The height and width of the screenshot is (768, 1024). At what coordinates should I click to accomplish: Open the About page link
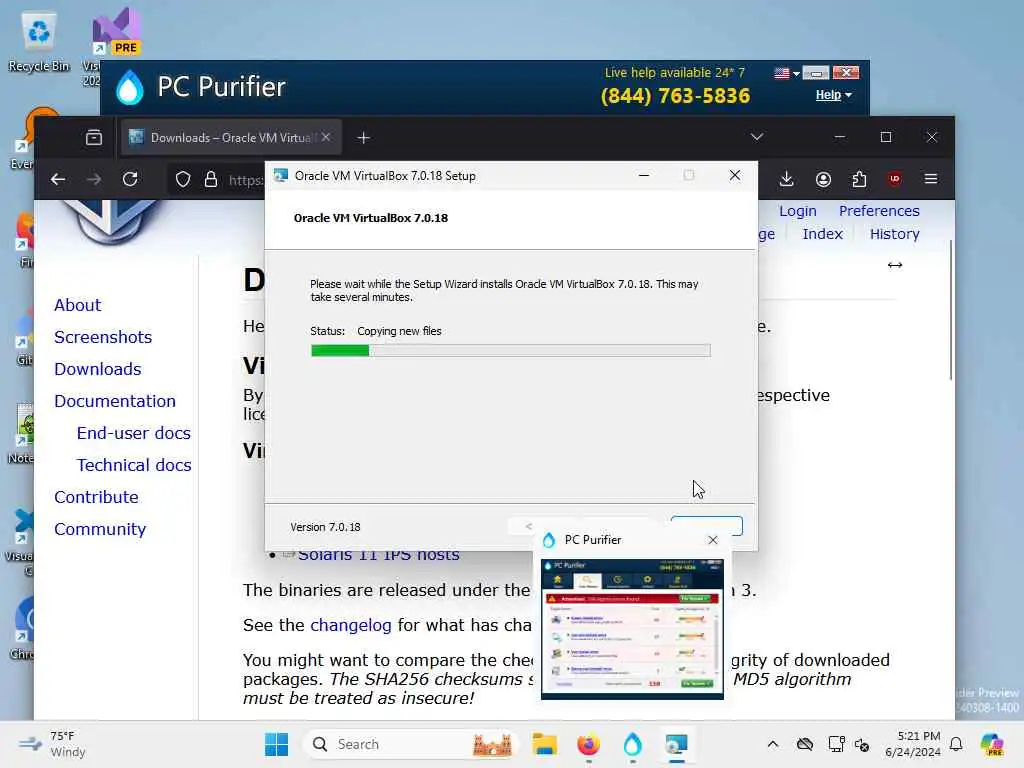pyautogui.click(x=78, y=305)
